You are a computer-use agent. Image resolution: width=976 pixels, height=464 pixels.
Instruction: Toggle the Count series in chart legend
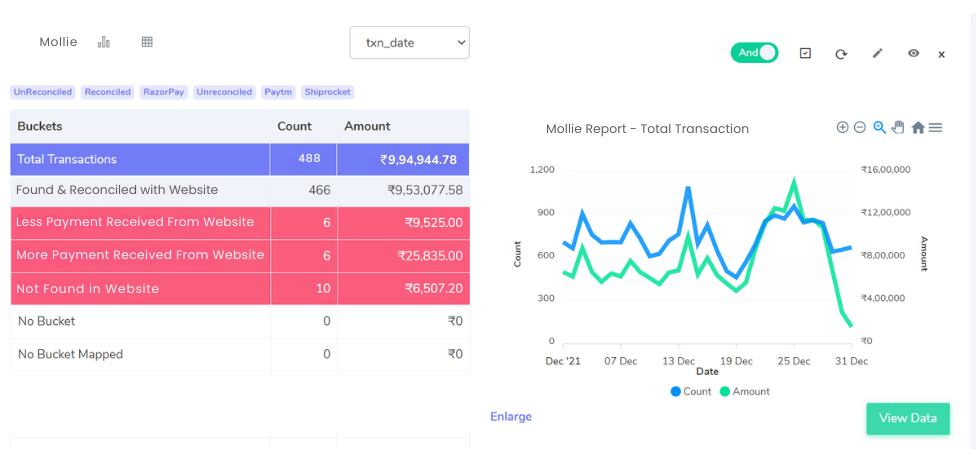coord(691,392)
